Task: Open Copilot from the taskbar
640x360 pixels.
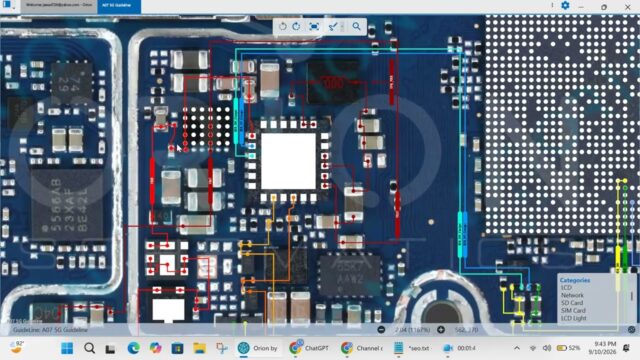Action: tap(156, 348)
